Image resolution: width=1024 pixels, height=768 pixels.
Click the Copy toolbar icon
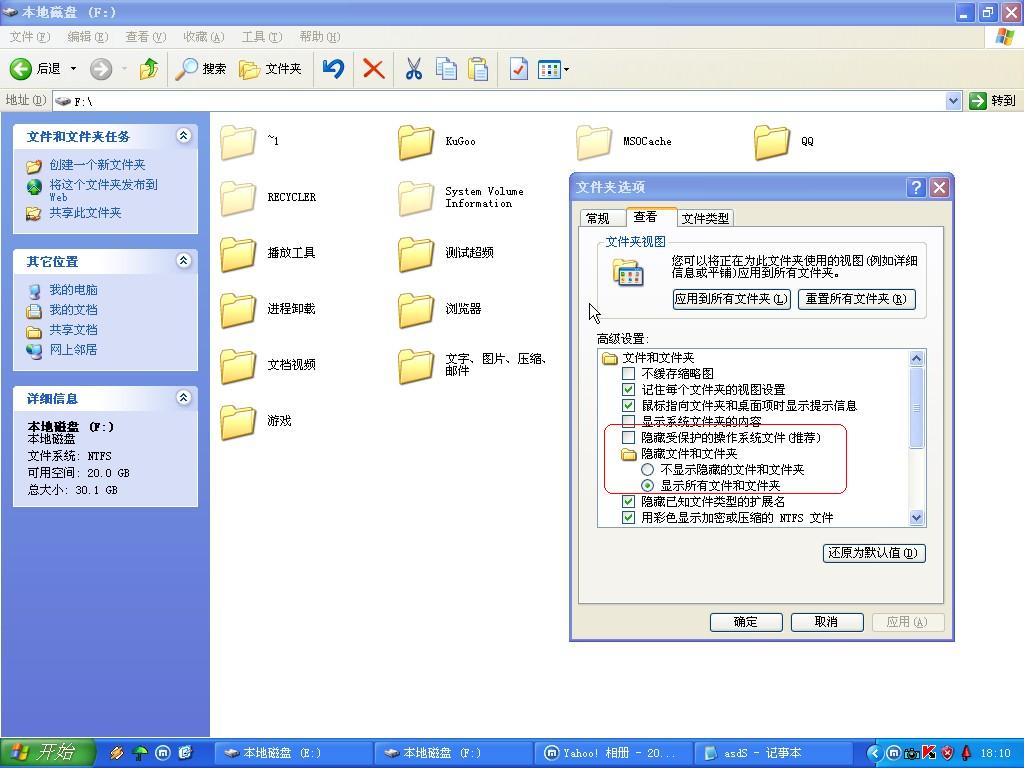point(447,69)
